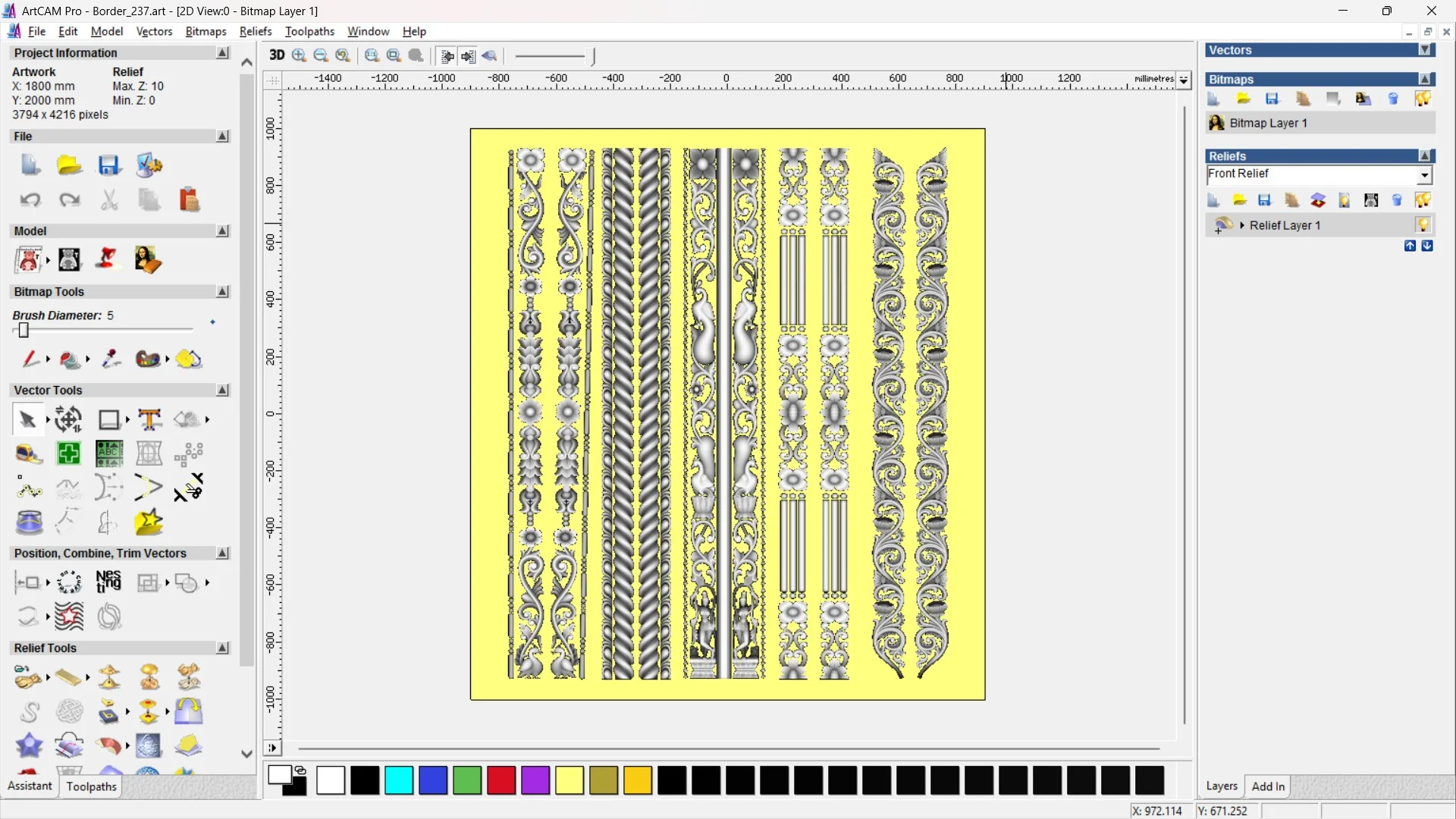Open the Toolpaths menu

click(309, 31)
